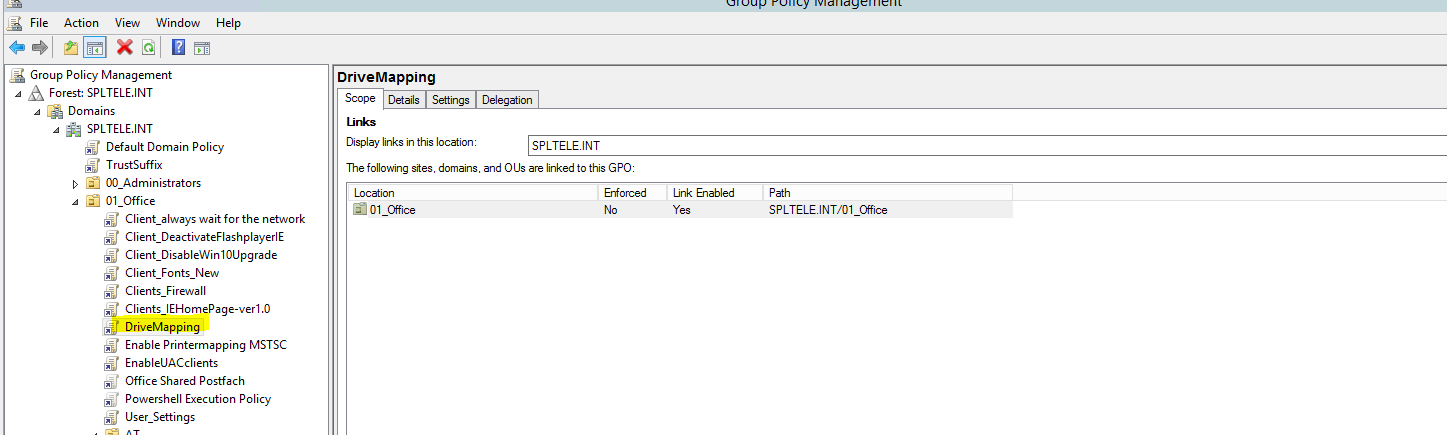This screenshot has height=435, width=1447.
Task: Select Client_DeactivateFlashplayerIE GPO
Action: point(205,237)
